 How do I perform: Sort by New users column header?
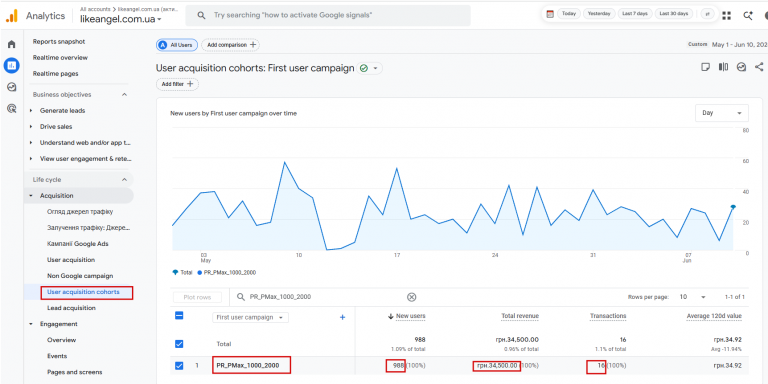411,316
